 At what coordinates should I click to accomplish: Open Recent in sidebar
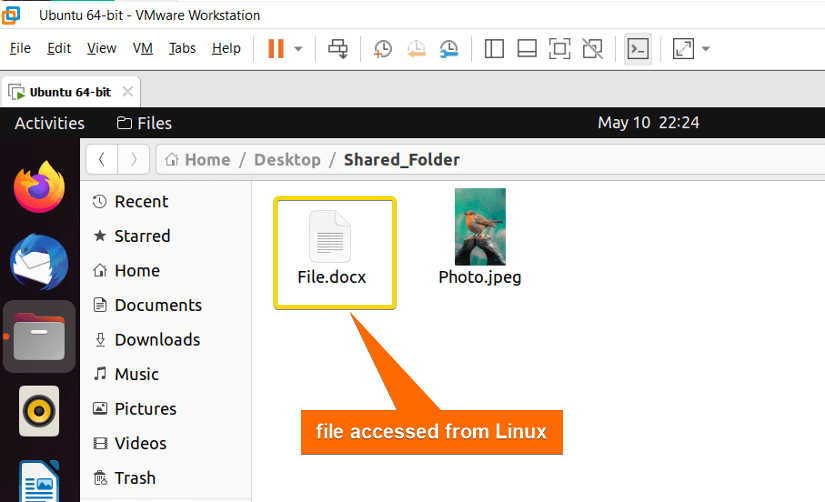(166, 202)
